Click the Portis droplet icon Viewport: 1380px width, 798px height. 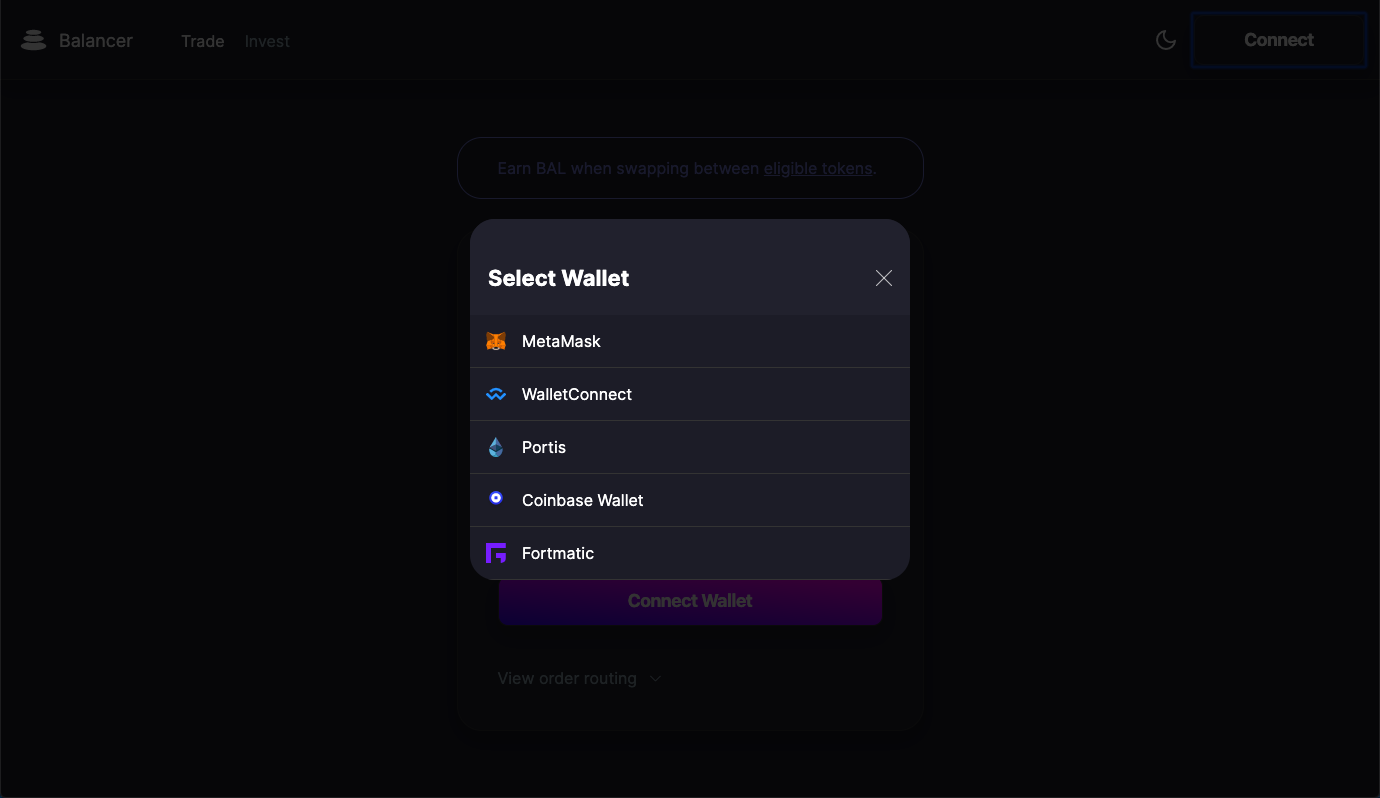tap(496, 447)
